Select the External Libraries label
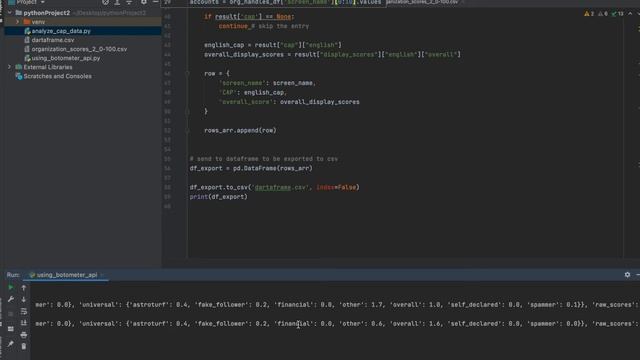640x360 pixels. [x=48, y=67]
